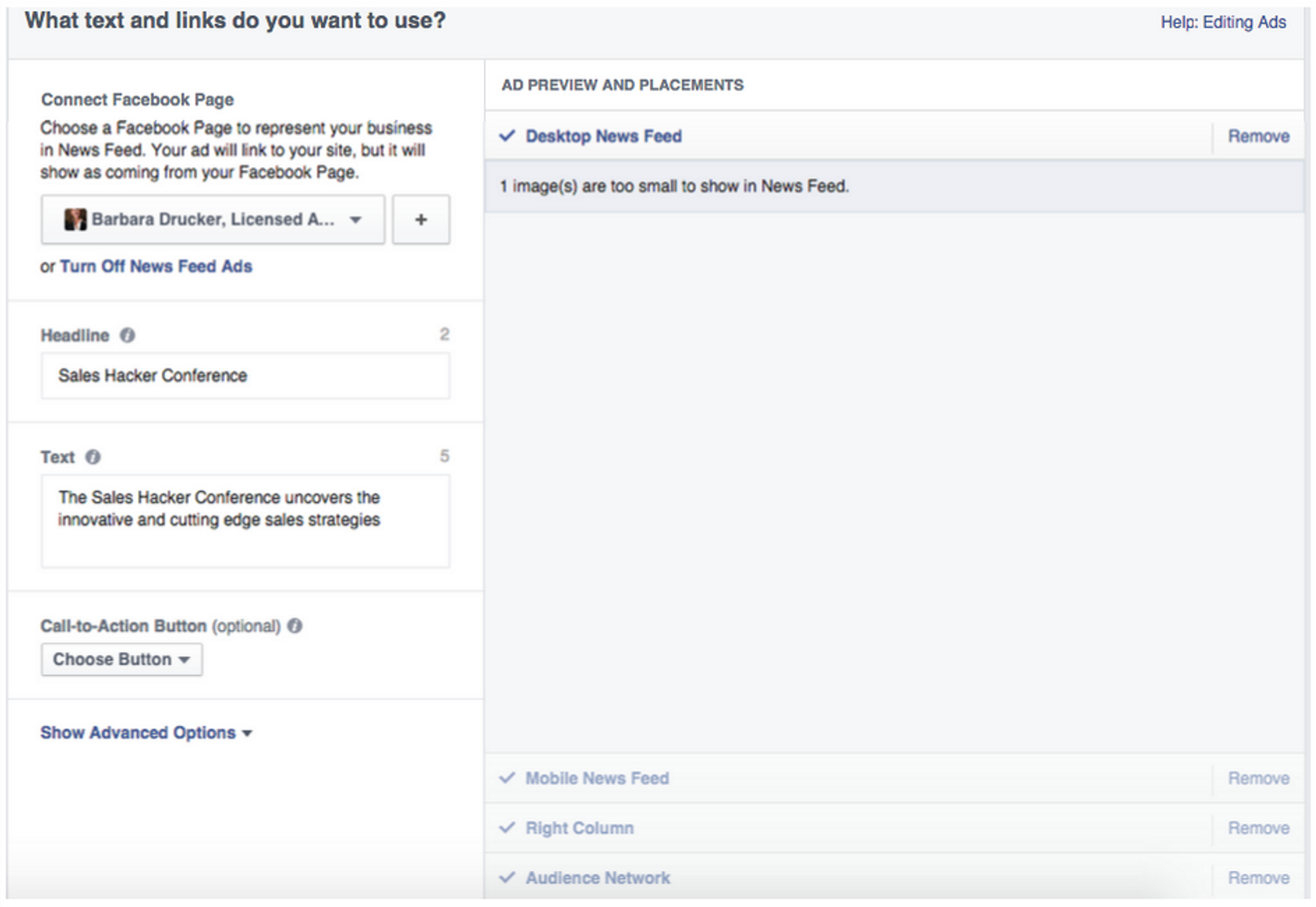
Task: Click into the Headline input field
Action: point(245,376)
